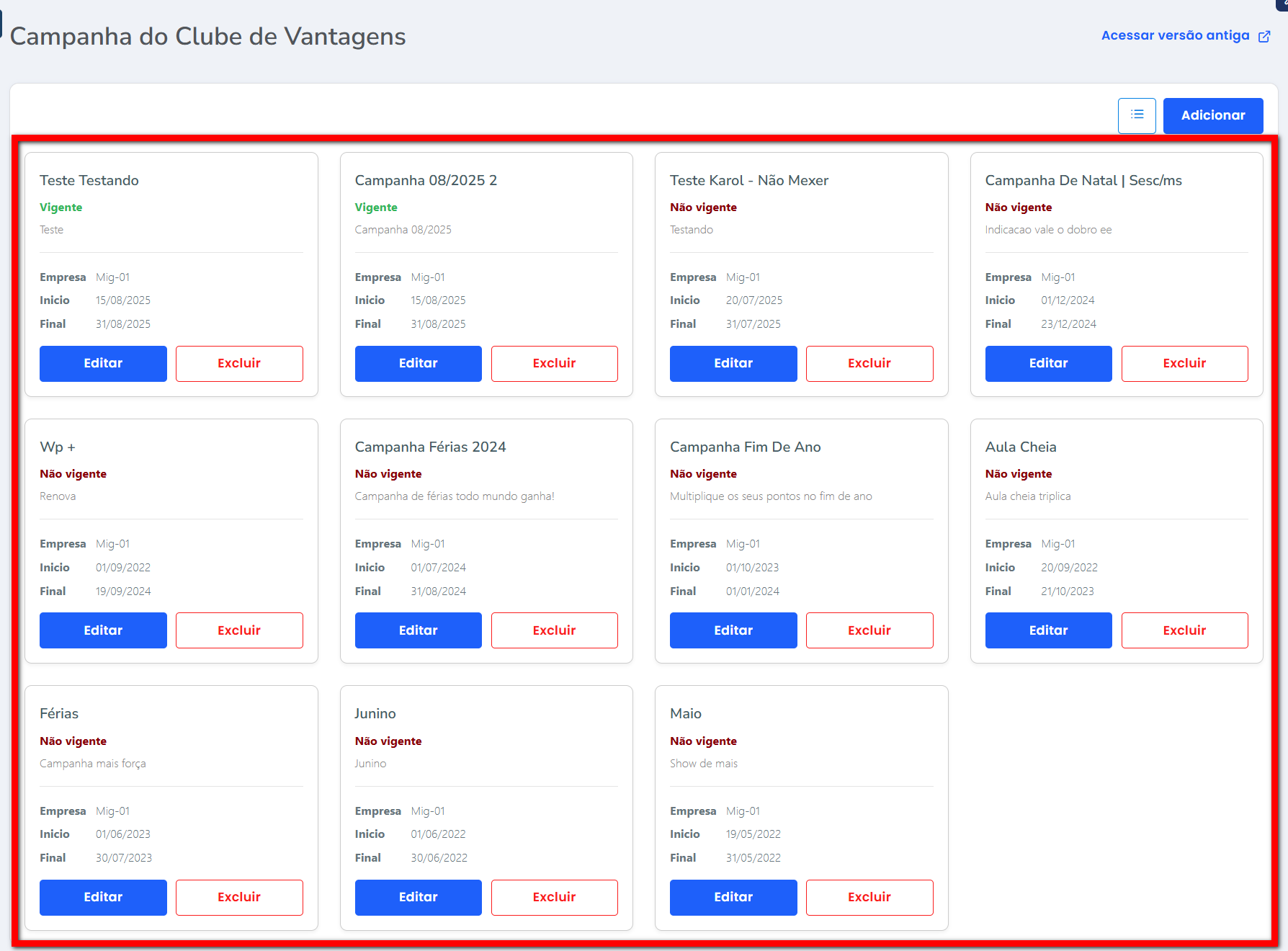This screenshot has width=1288, height=951.
Task: Open editing for the Férias campaign
Action: 103,897
